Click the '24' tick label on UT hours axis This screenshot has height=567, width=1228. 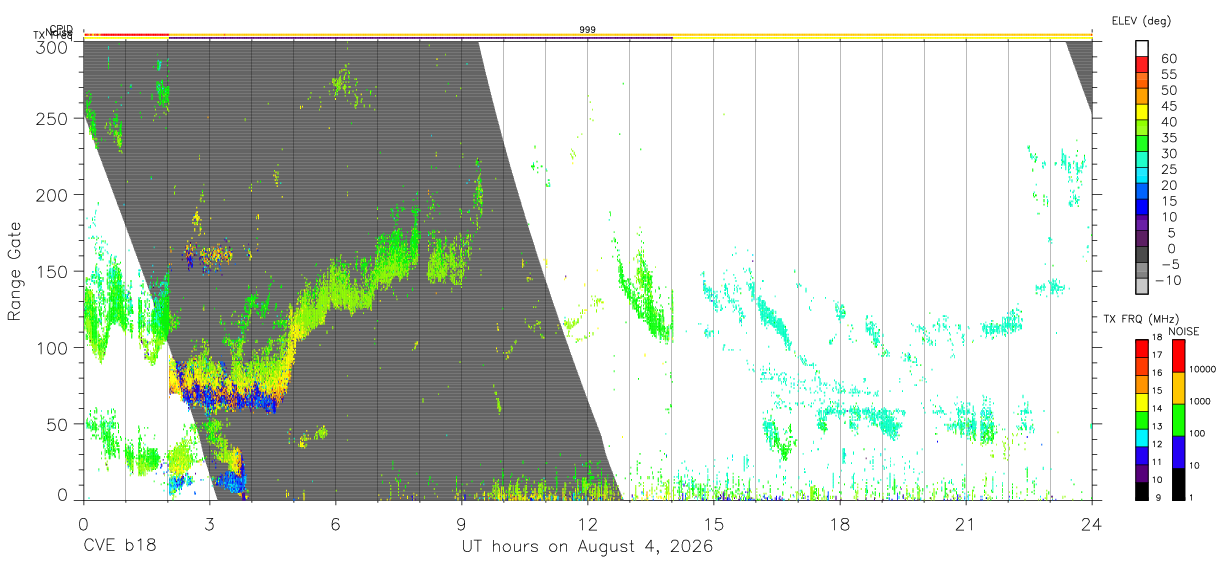point(1092,524)
